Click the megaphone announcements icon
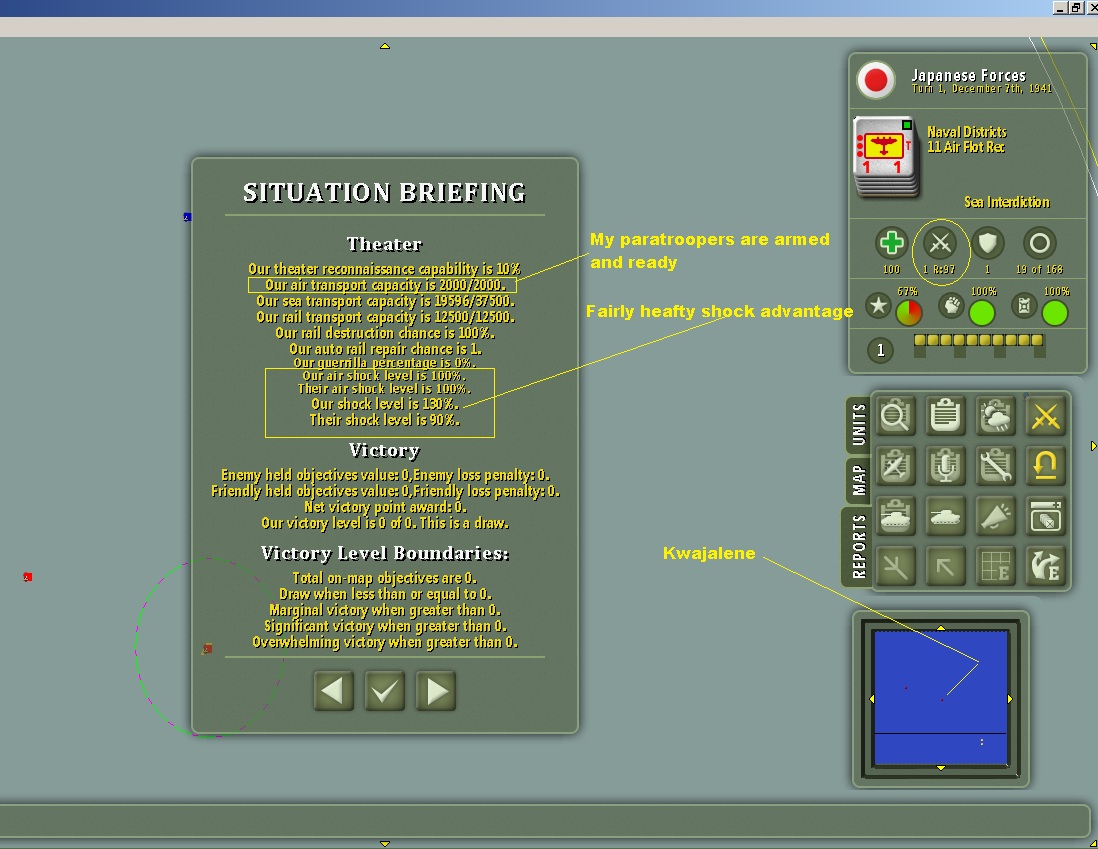The width and height of the screenshot is (1098, 849). point(996,516)
